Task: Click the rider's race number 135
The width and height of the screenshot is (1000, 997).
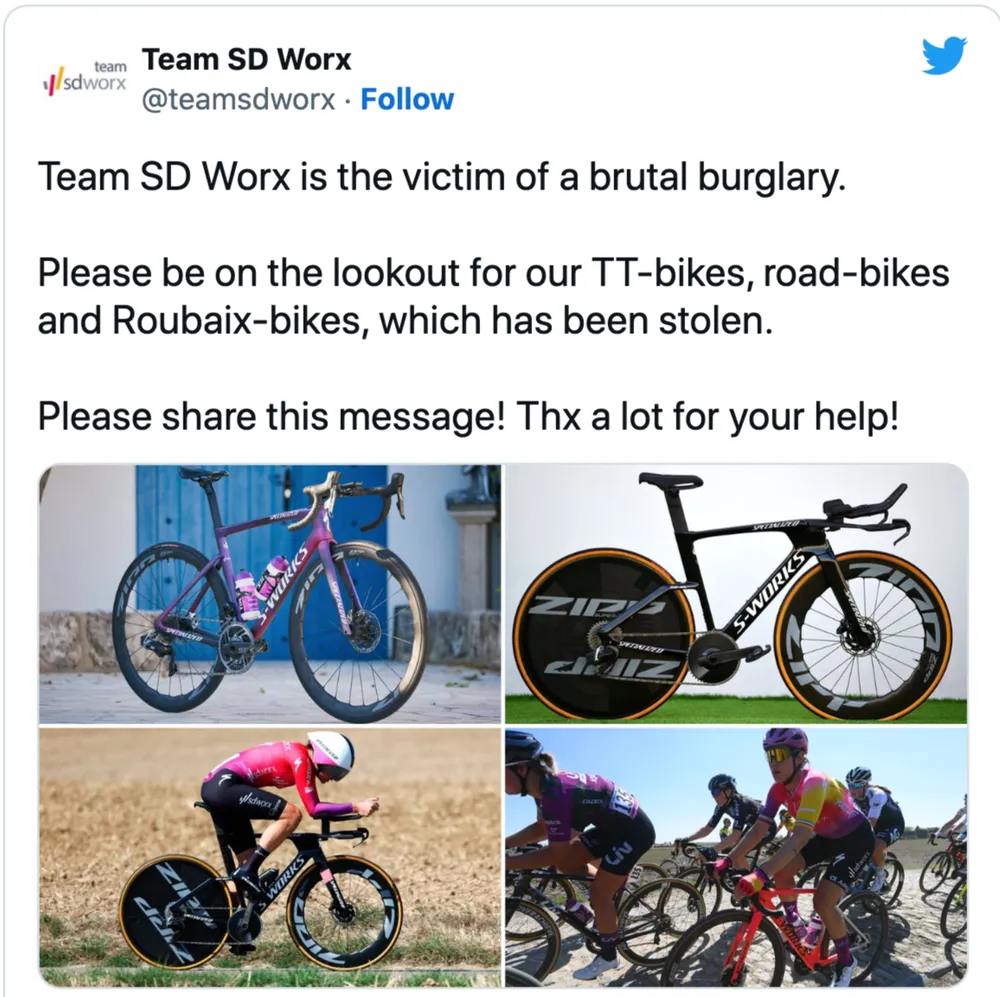Action: pos(623,799)
